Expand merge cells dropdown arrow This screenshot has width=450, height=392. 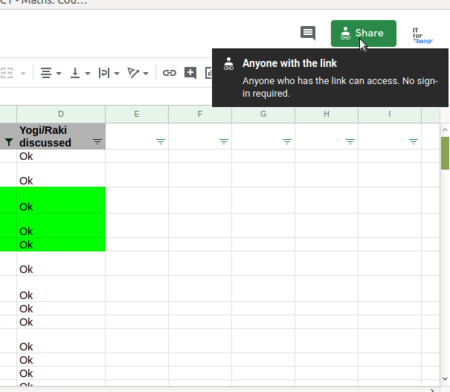pyautogui.click(x=23, y=73)
